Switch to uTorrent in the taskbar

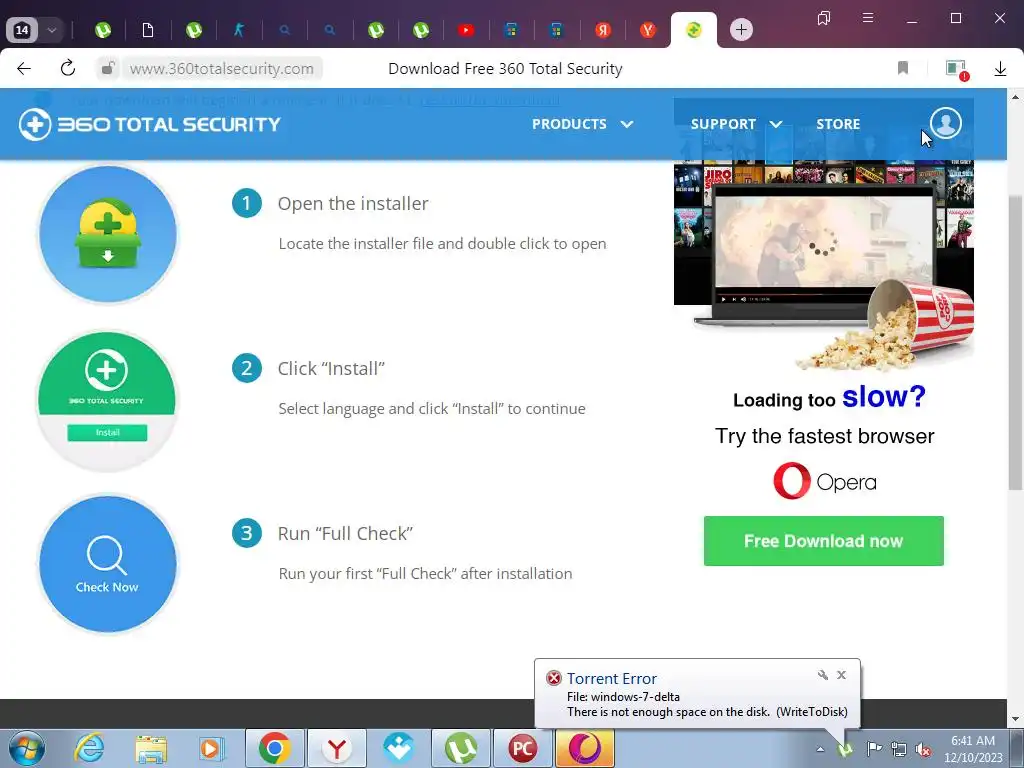point(460,748)
